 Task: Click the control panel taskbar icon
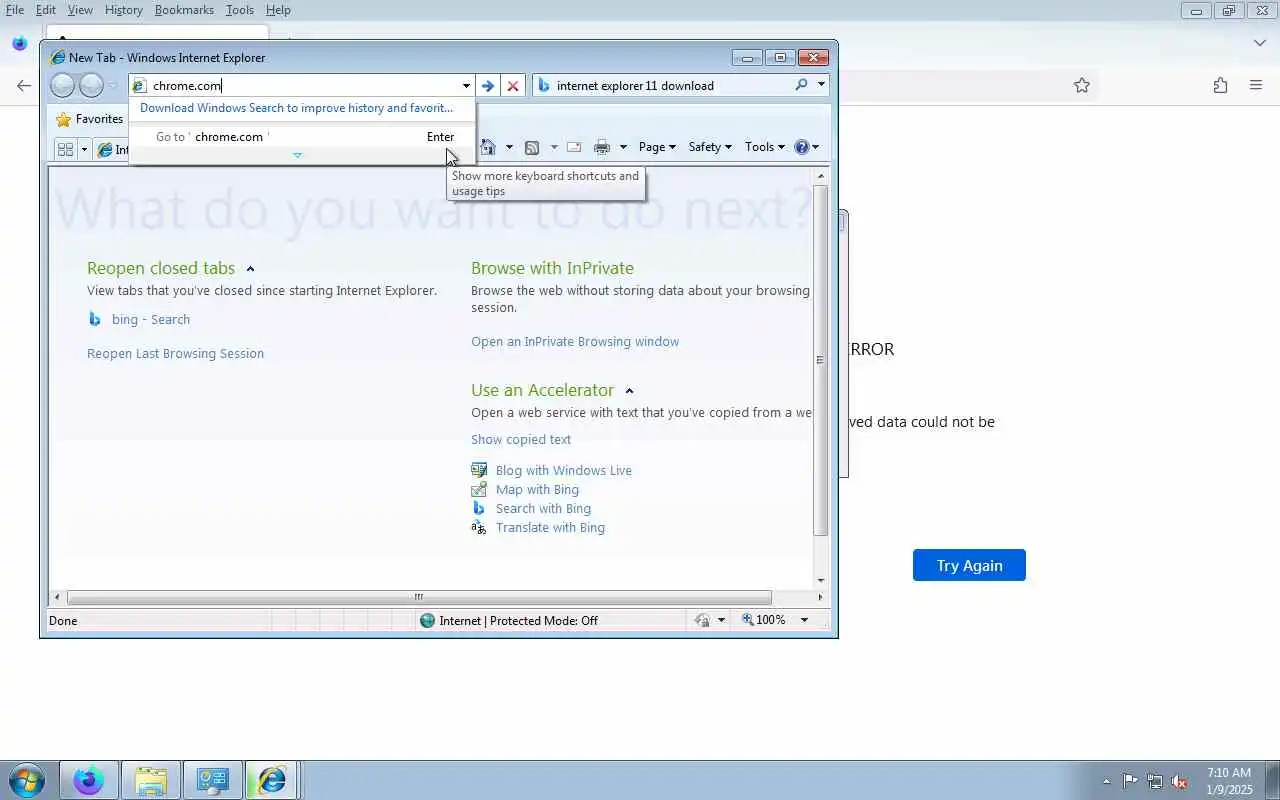point(212,780)
